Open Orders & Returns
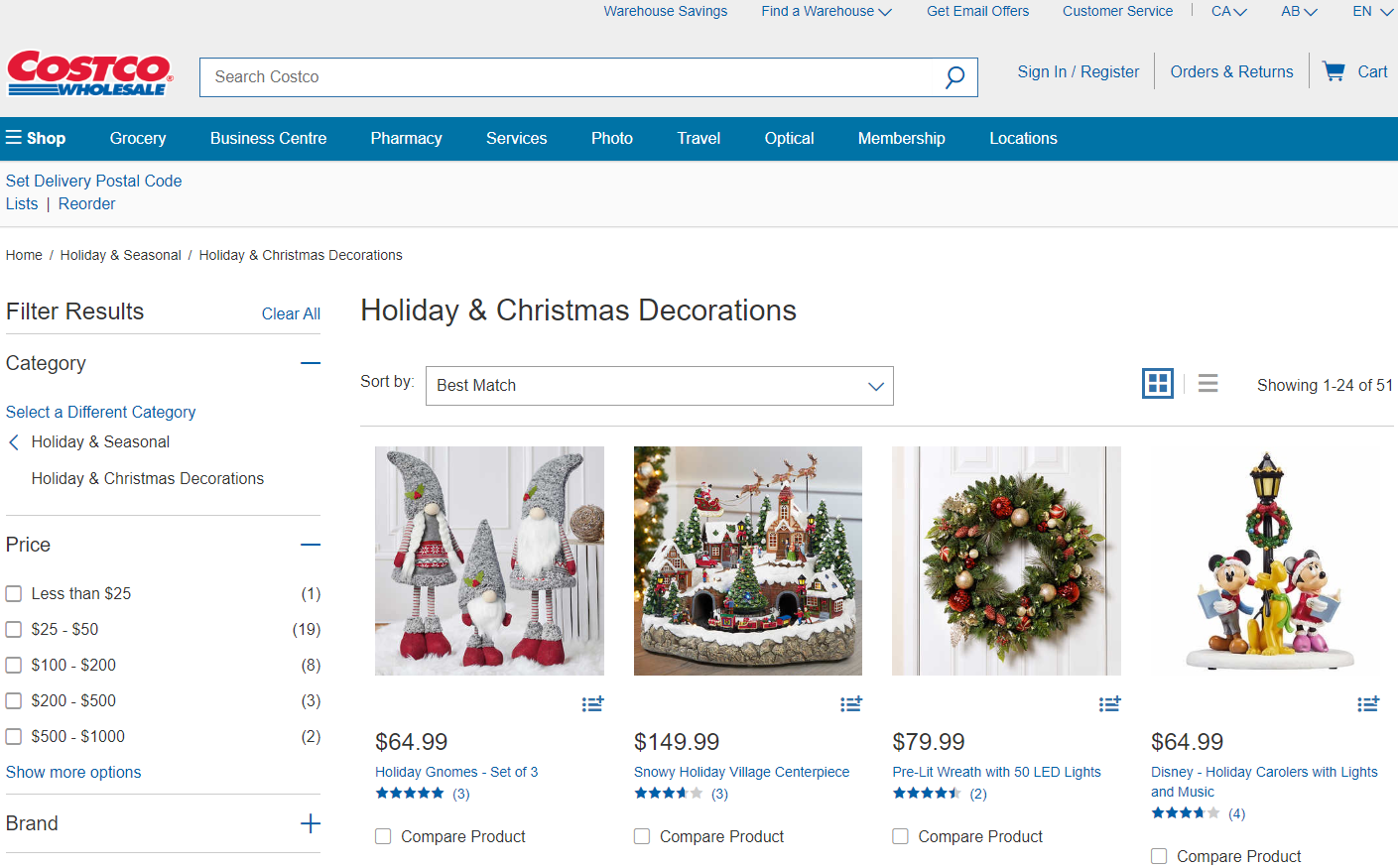Viewport: 1398px width, 868px height. tap(1231, 72)
